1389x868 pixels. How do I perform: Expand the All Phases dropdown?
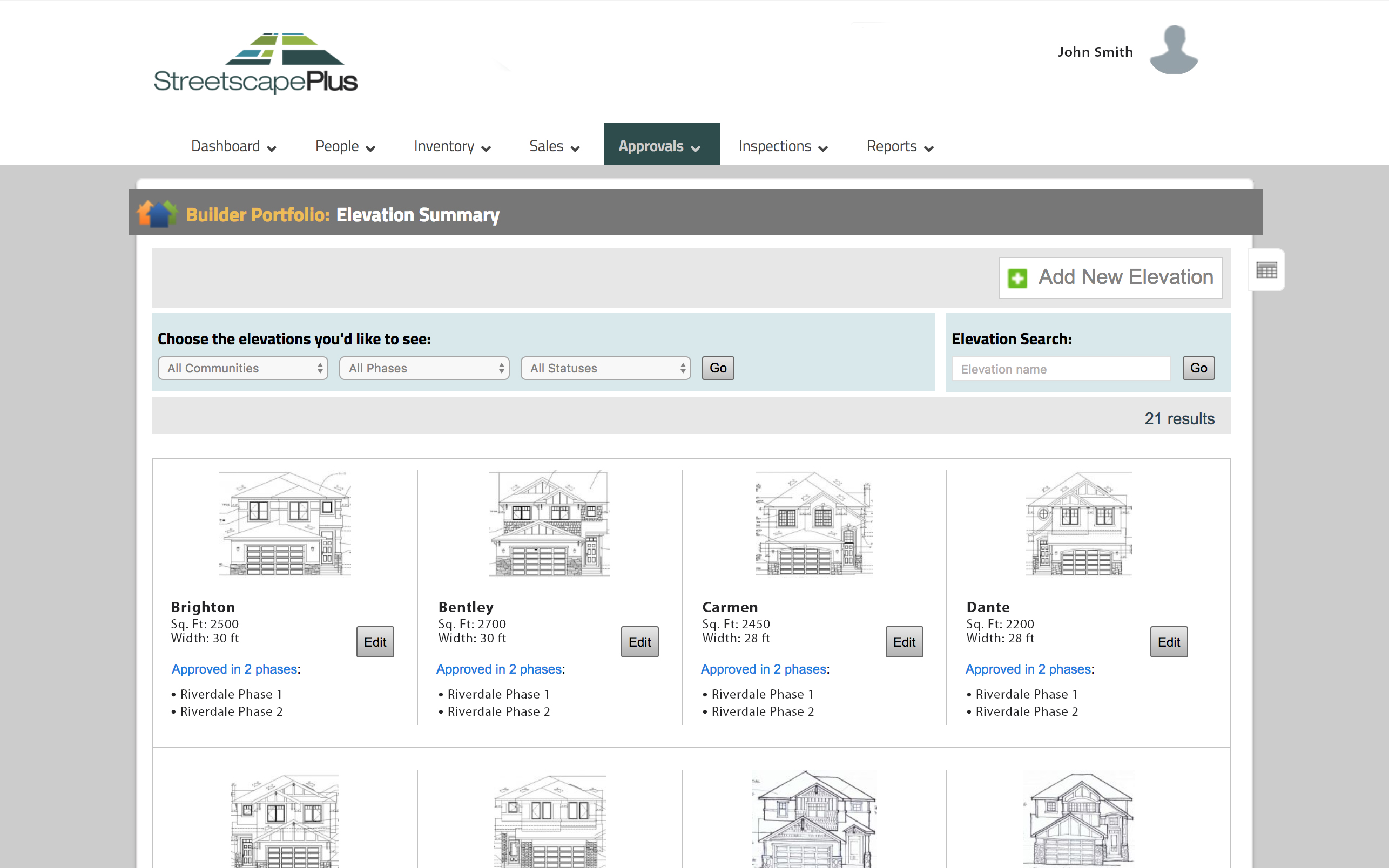point(424,368)
